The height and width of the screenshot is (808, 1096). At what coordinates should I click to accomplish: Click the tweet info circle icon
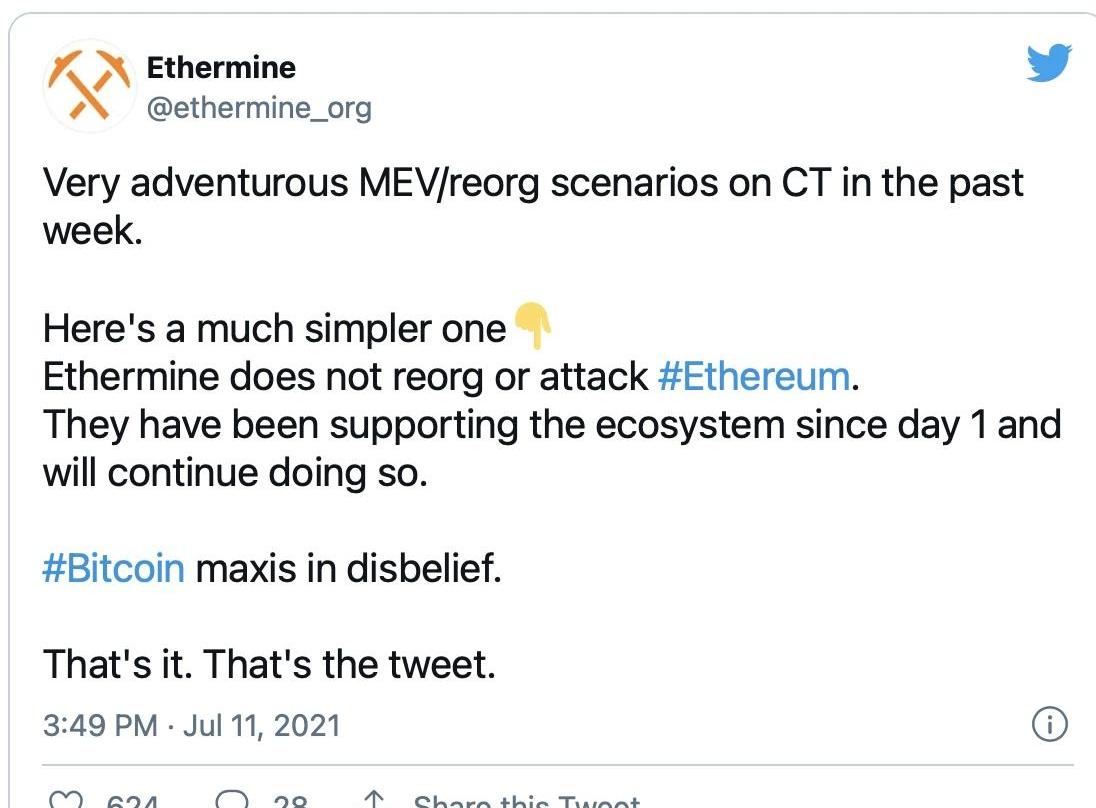pos(1049,724)
